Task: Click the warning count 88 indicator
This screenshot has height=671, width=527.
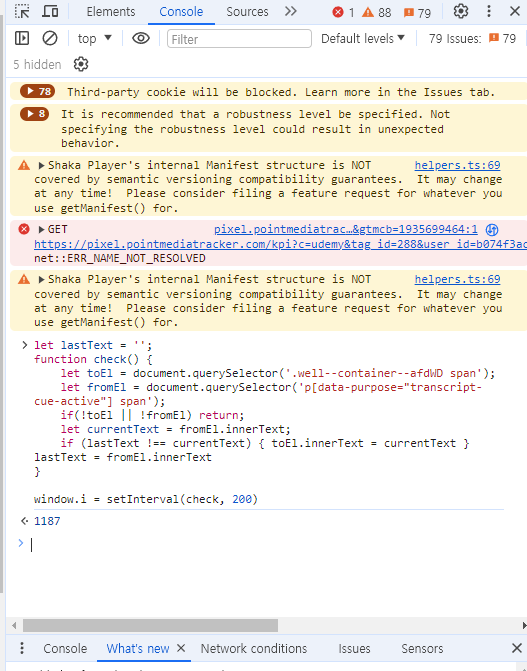Action: (377, 12)
